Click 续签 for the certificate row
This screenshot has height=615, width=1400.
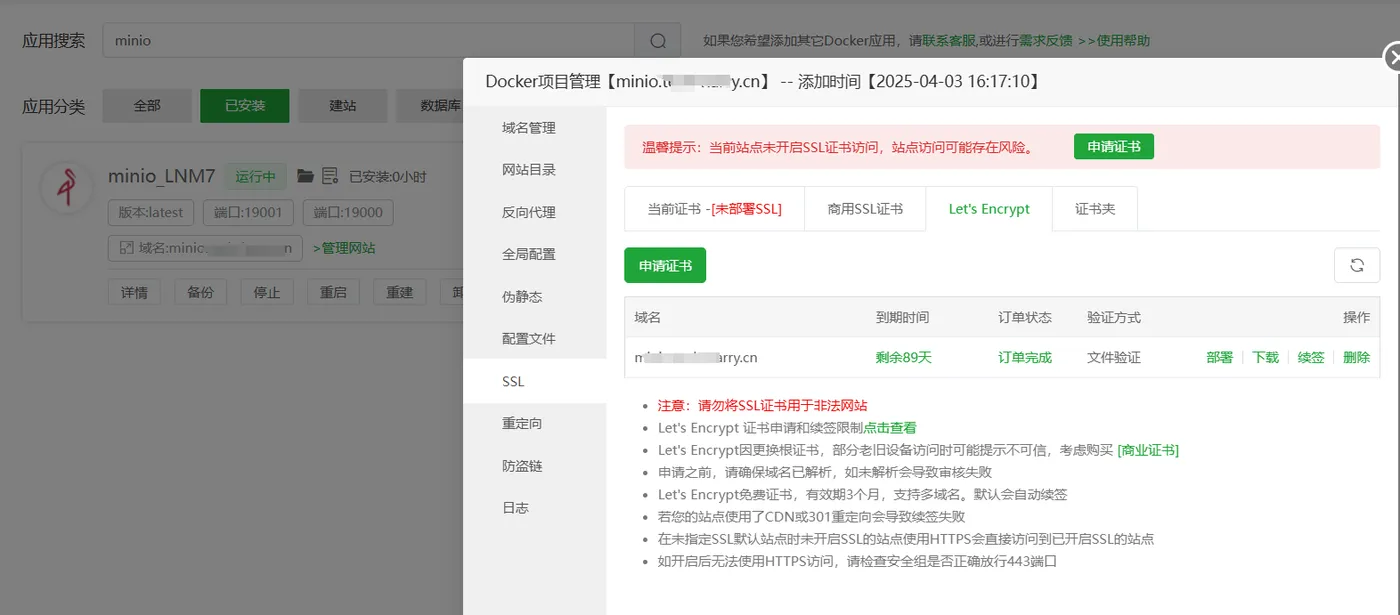(1311, 357)
